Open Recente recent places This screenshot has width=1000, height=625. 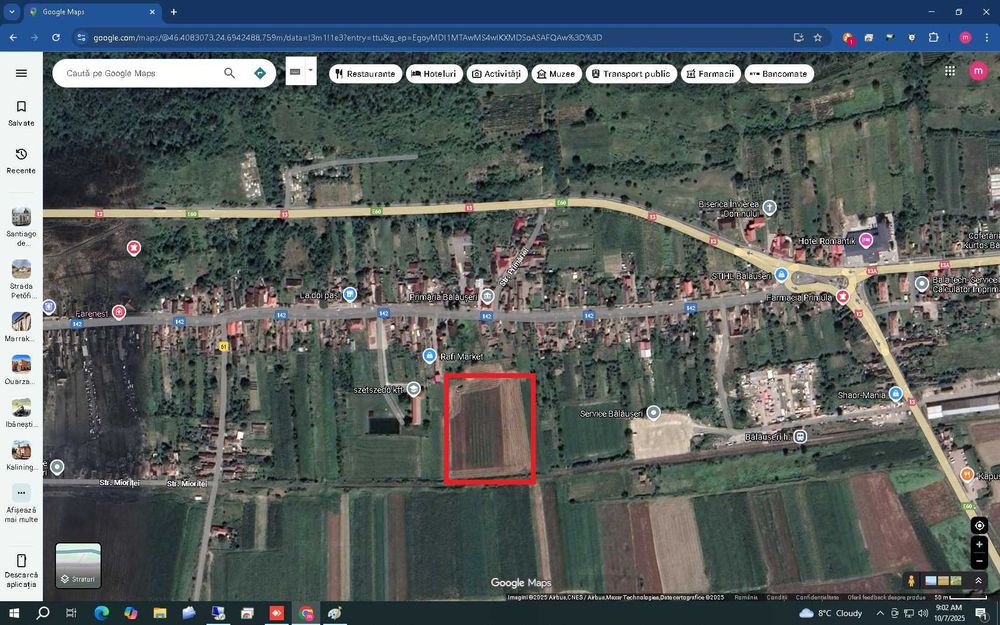pos(21,161)
